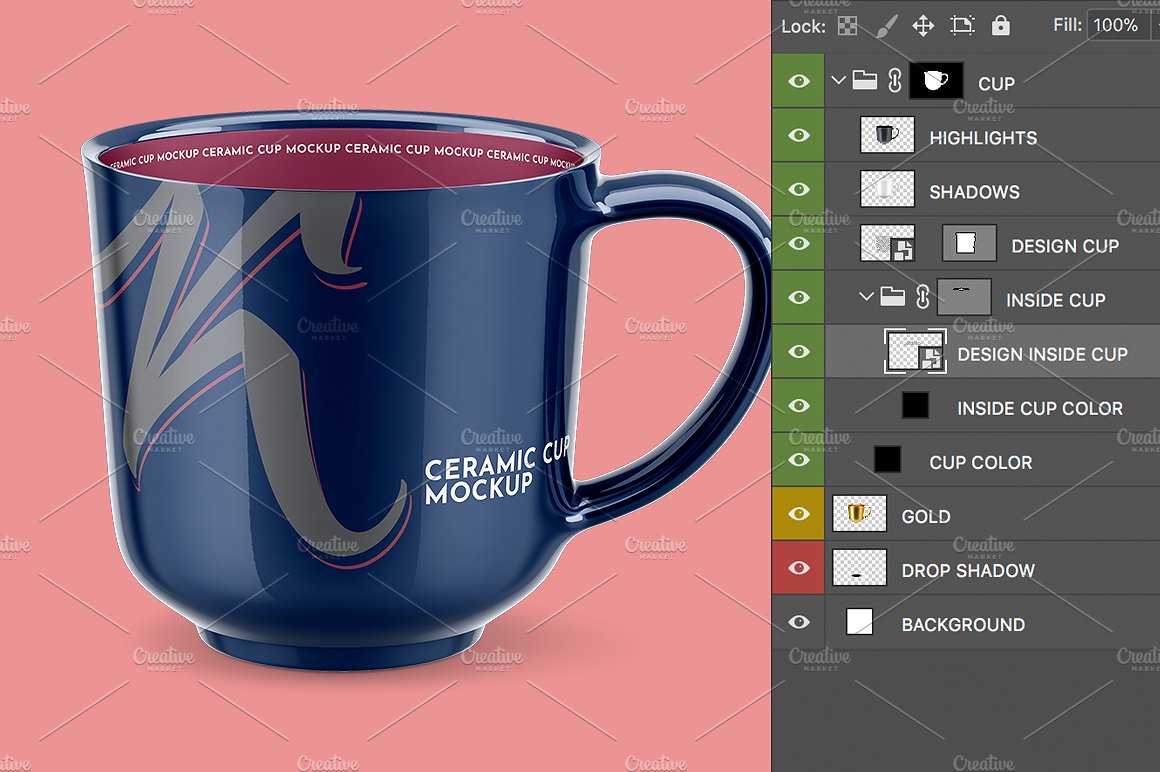Open the DESIGN CUP smart object thumbnail
Screen dimensions: 1160x772
point(968,243)
